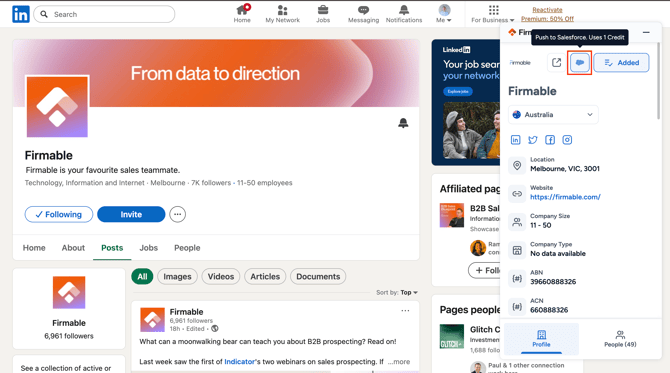Click Reactivate Premium 50% Off link
The image size is (670, 373).
point(547,14)
